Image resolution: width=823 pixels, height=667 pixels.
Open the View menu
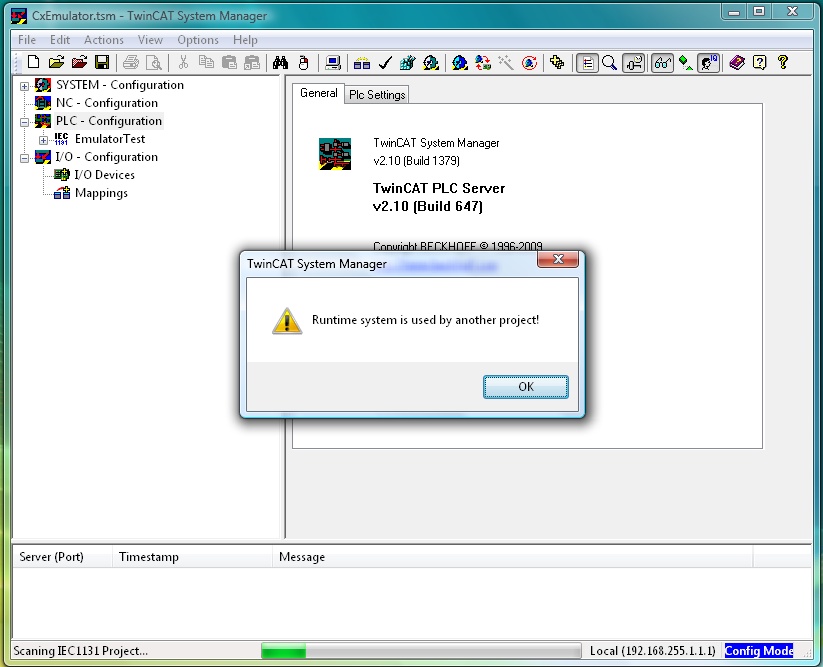pos(150,40)
